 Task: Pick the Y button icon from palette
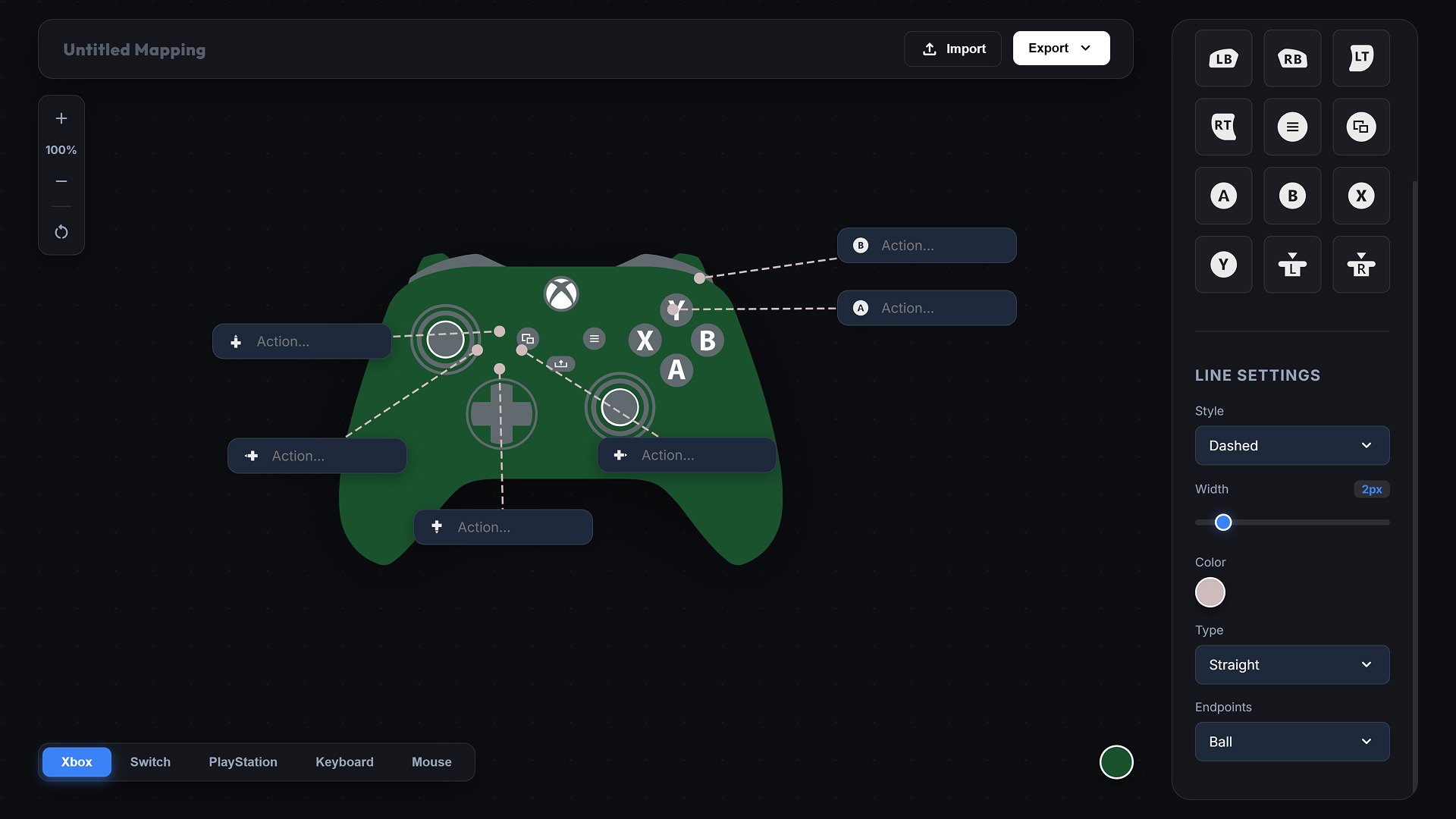pos(1223,264)
